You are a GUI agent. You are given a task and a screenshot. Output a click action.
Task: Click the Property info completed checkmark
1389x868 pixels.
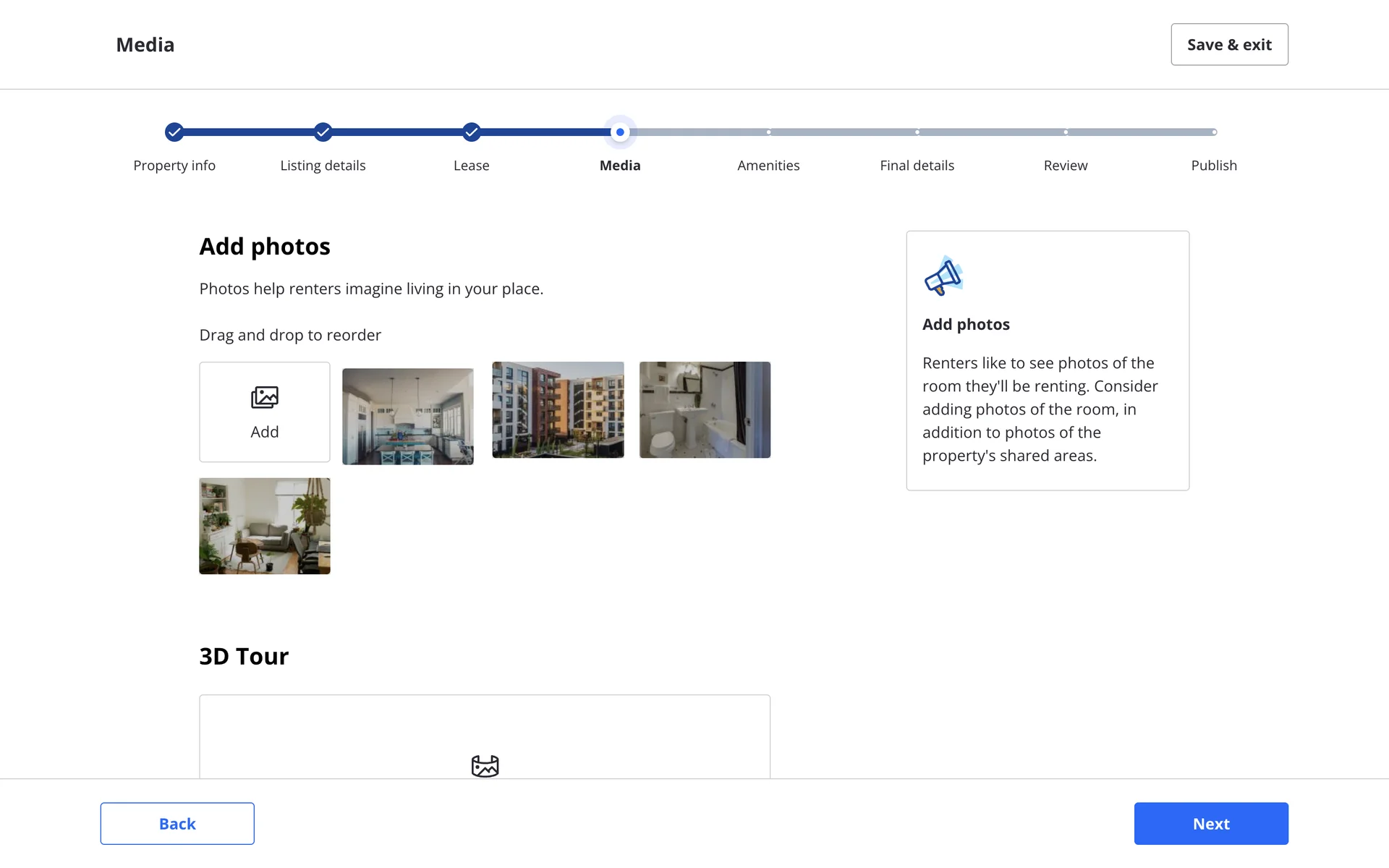point(174,132)
